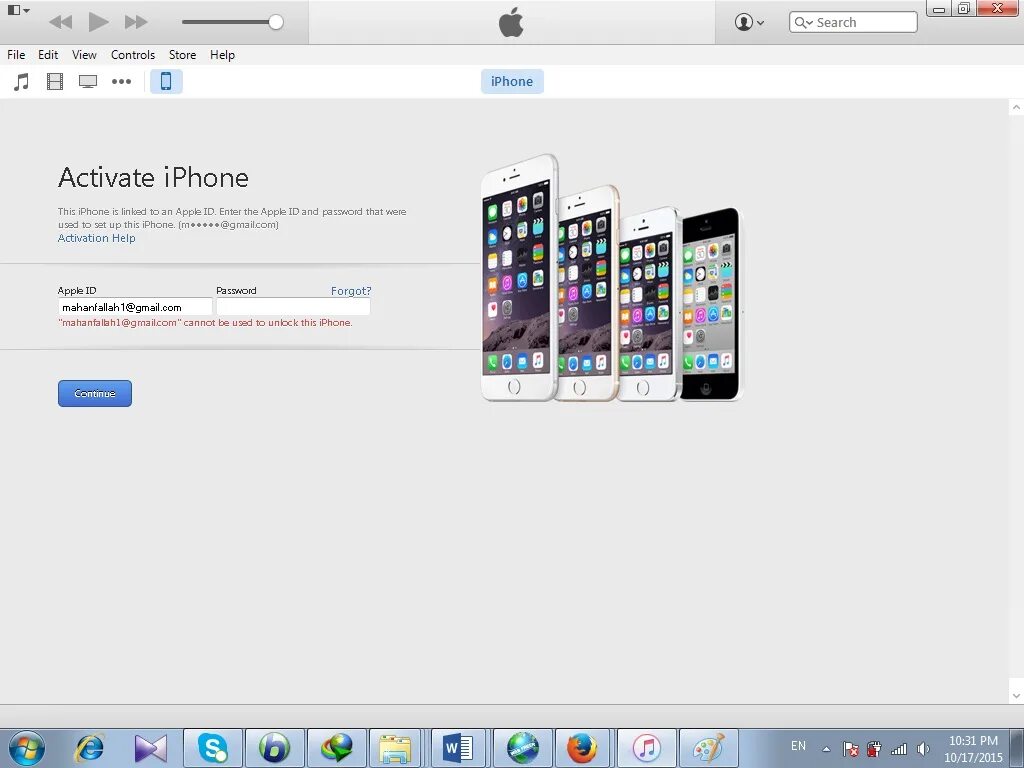
Task: Open the View menu
Action: pyautogui.click(x=84, y=55)
